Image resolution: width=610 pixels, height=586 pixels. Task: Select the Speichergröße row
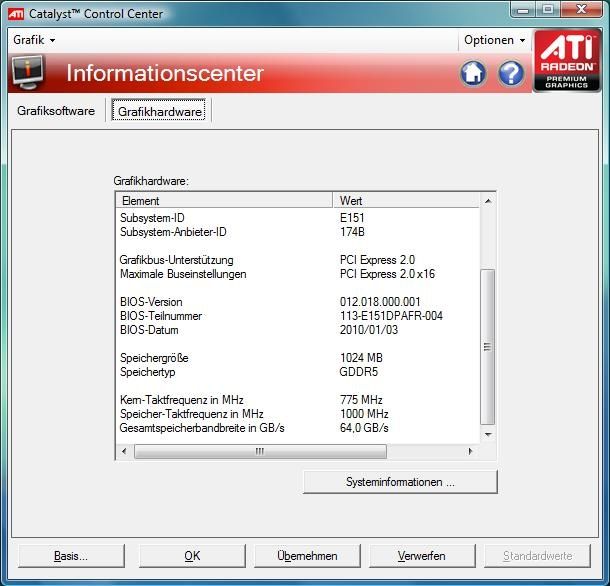tap(298, 358)
